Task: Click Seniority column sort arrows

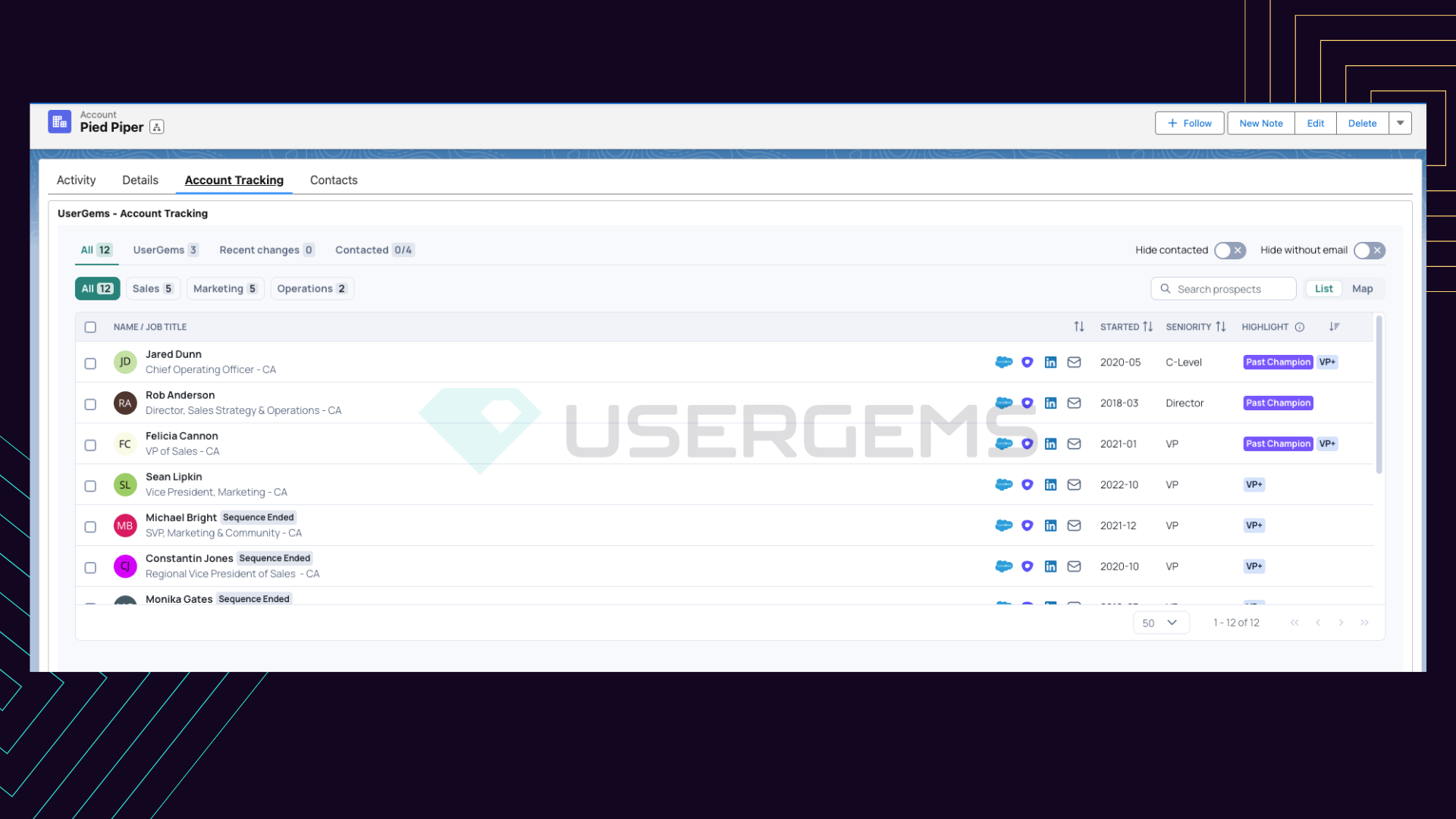Action: pyautogui.click(x=1220, y=327)
